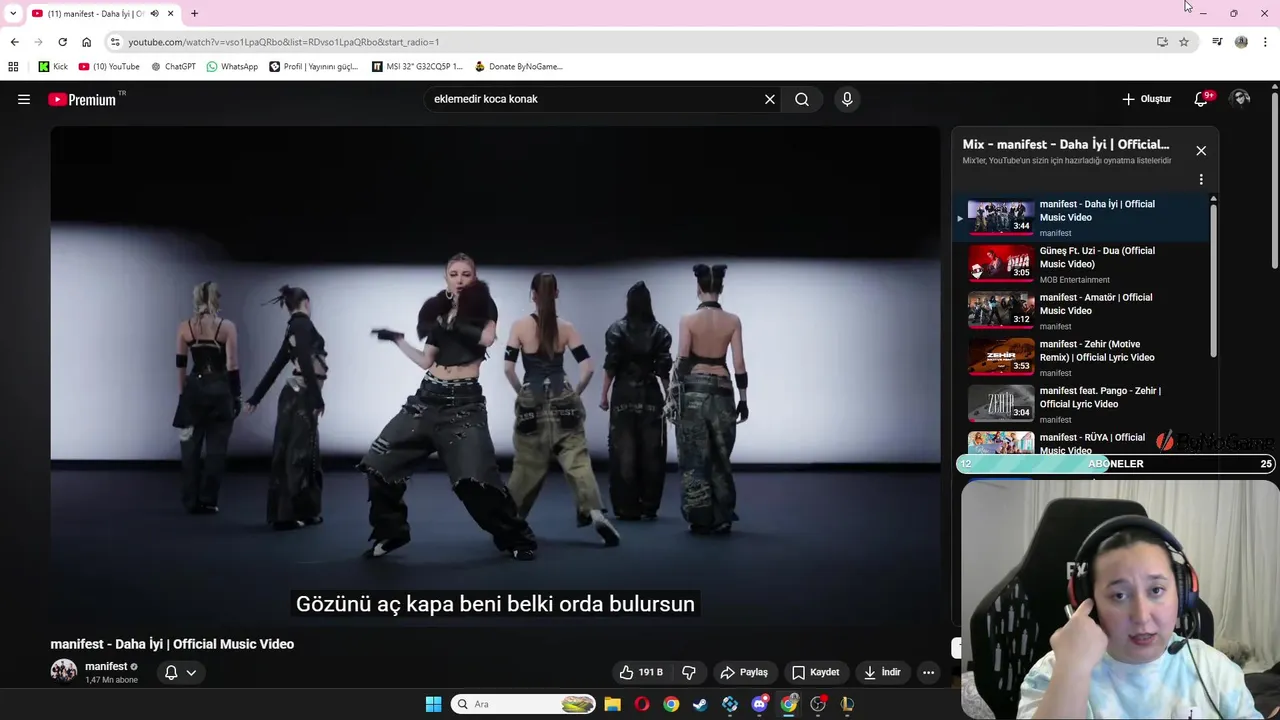View site information icon in address bar

115,42
